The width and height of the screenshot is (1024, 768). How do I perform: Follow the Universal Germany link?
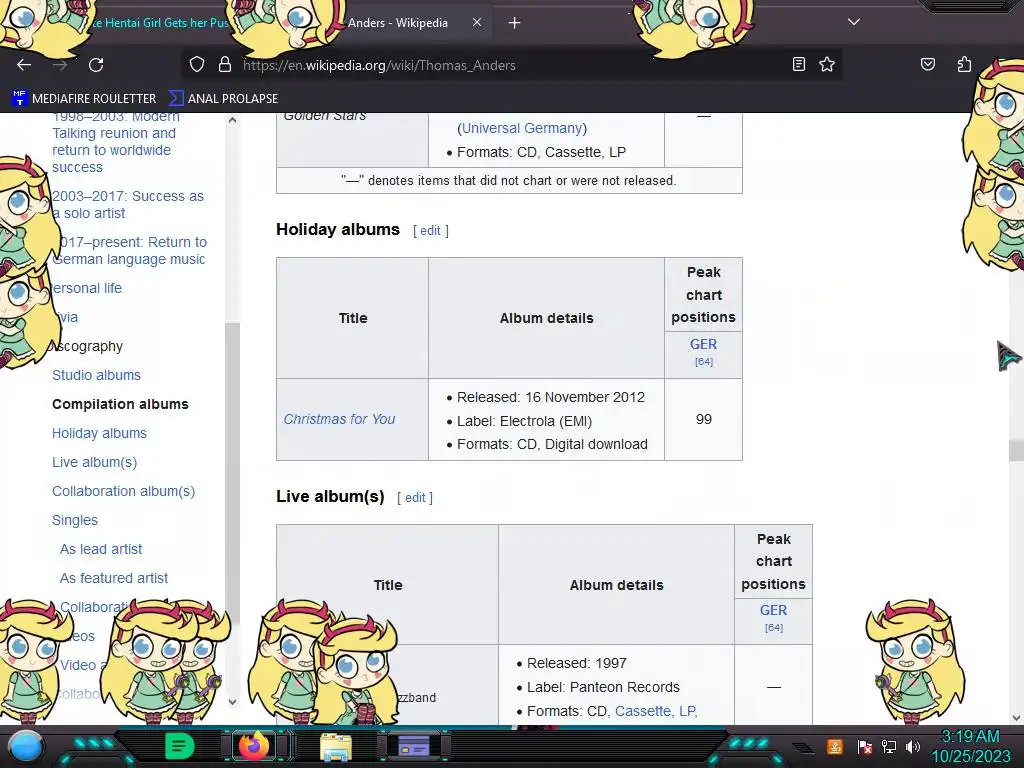pyautogui.click(x=522, y=128)
